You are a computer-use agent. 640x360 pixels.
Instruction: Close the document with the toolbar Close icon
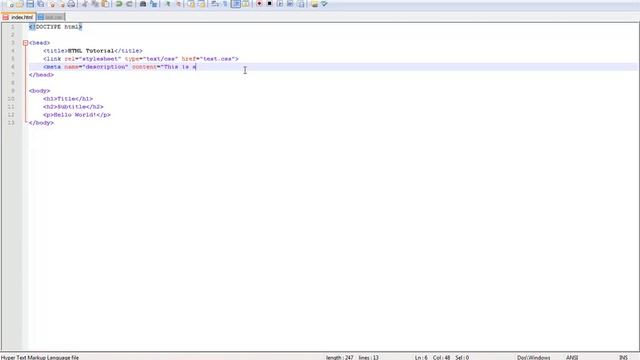click(52, 4)
